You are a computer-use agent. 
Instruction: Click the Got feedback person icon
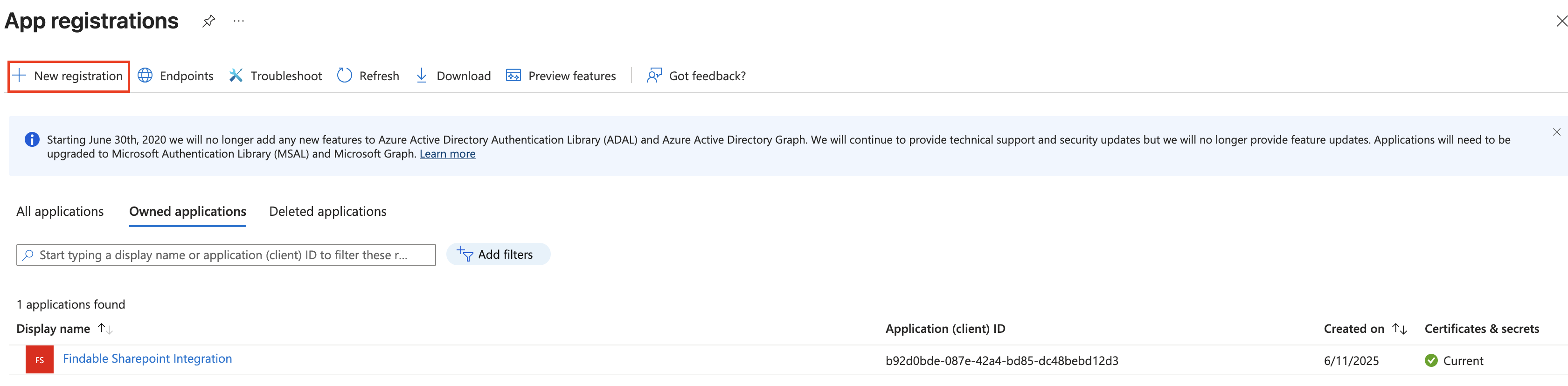coord(654,76)
